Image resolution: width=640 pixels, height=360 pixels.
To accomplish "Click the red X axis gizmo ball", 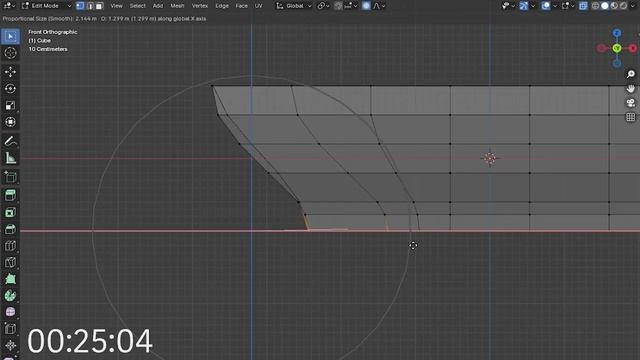I will 633,48.
